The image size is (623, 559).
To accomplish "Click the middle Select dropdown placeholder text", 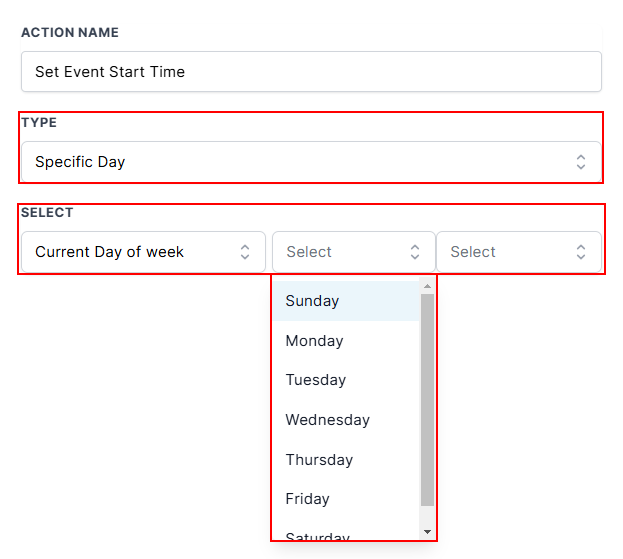I will tap(309, 252).
